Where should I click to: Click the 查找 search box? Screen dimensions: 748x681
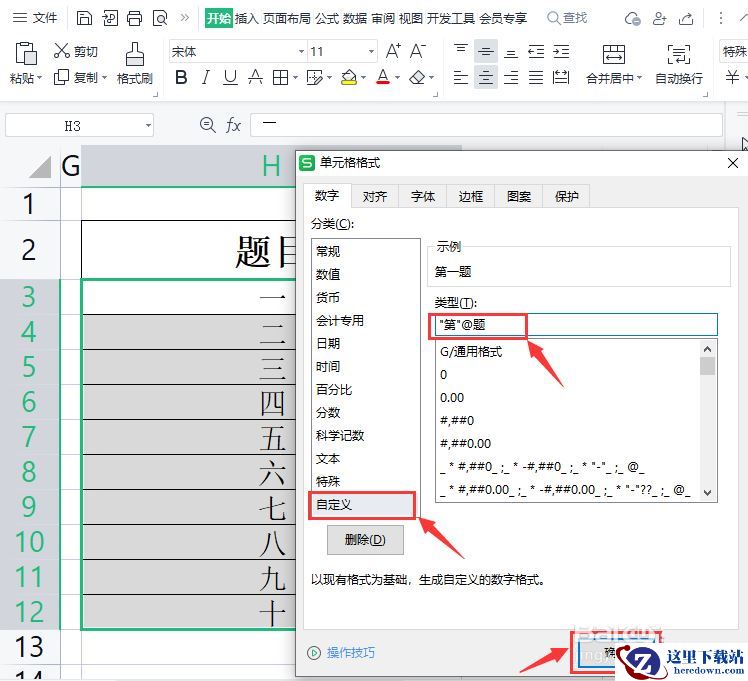(x=567, y=18)
